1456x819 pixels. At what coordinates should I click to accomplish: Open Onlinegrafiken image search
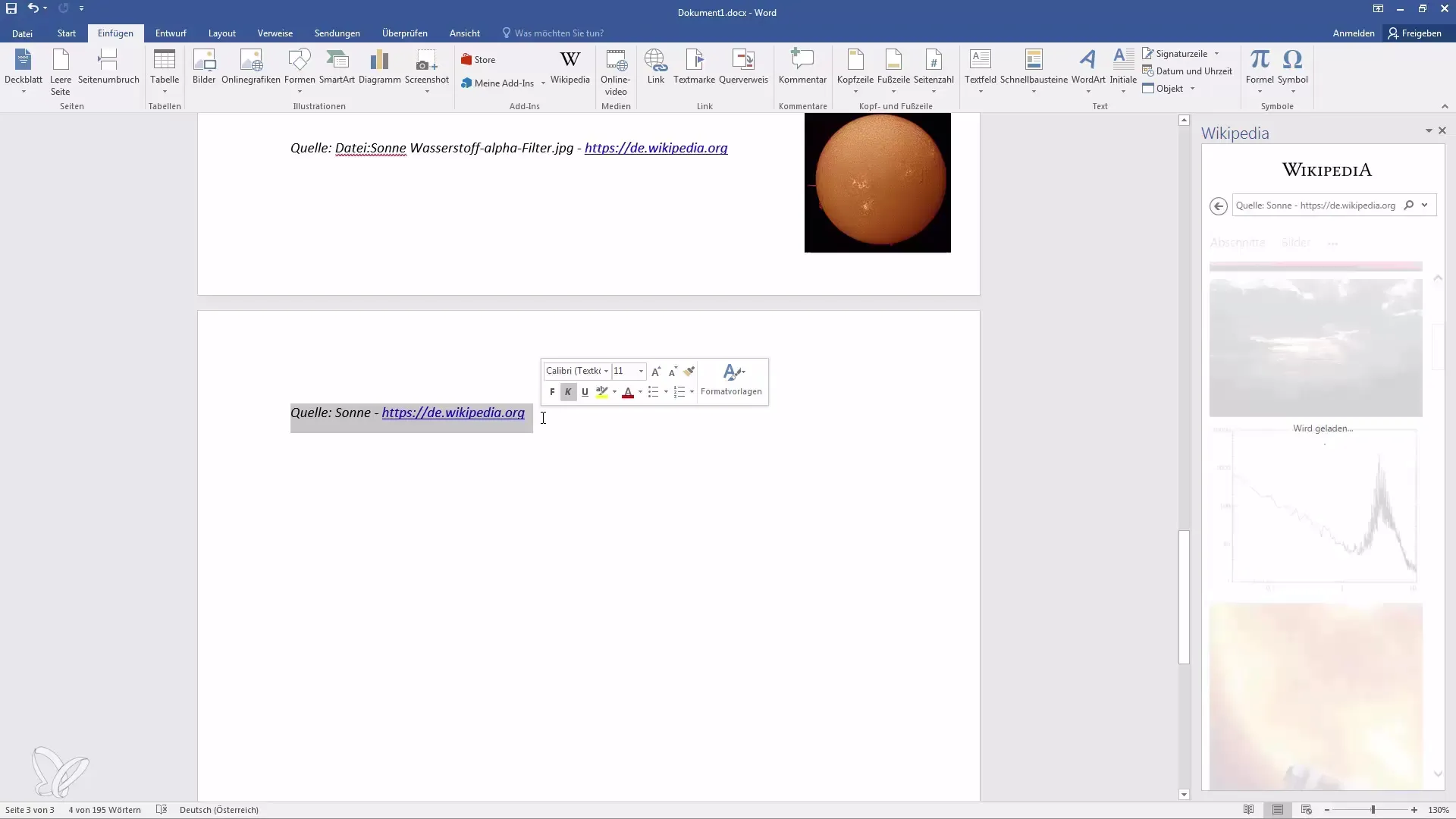[x=251, y=67]
